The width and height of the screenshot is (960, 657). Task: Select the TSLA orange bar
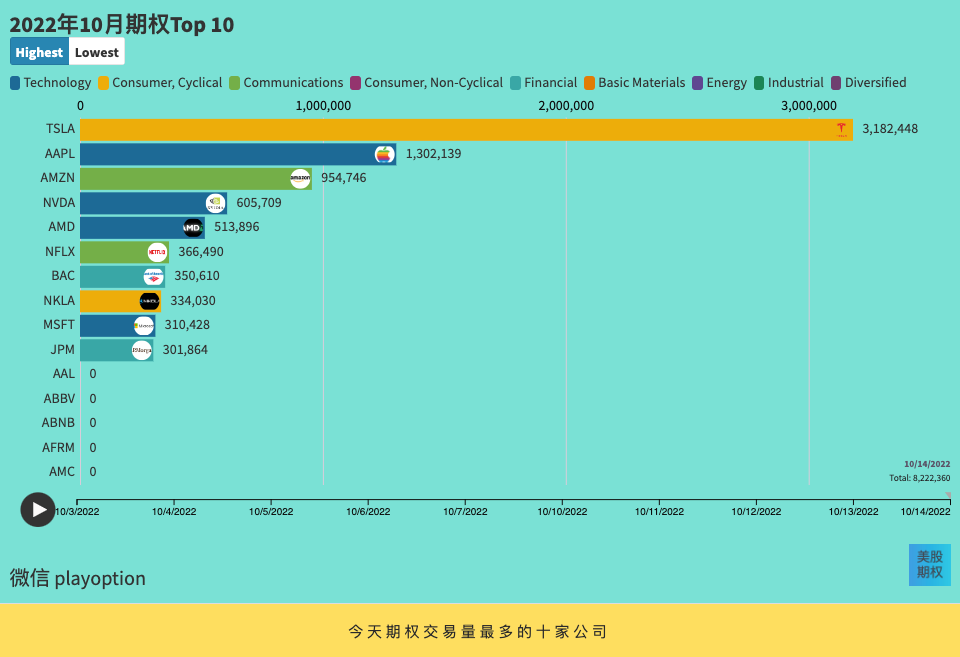point(467,129)
